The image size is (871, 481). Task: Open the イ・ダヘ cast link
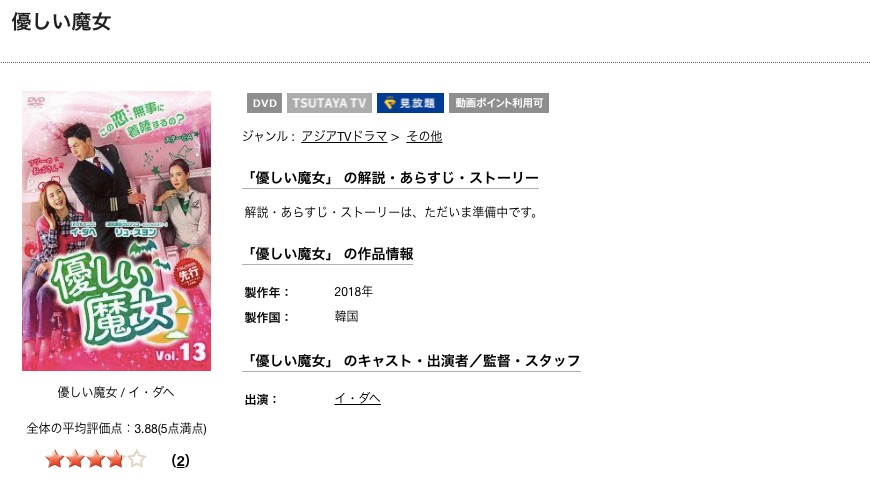(357, 399)
